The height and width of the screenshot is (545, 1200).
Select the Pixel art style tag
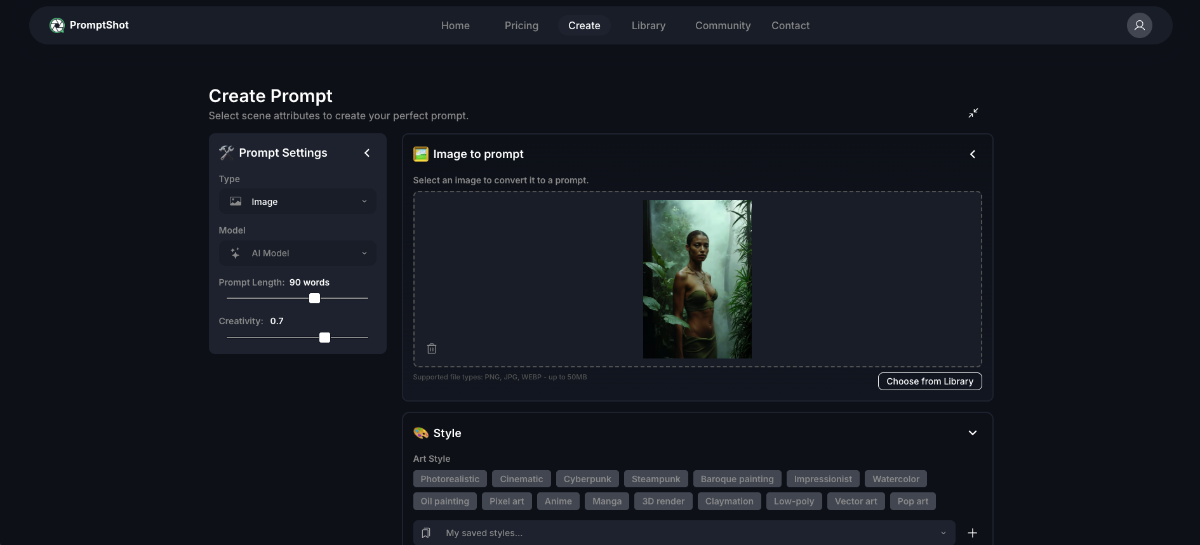point(507,501)
